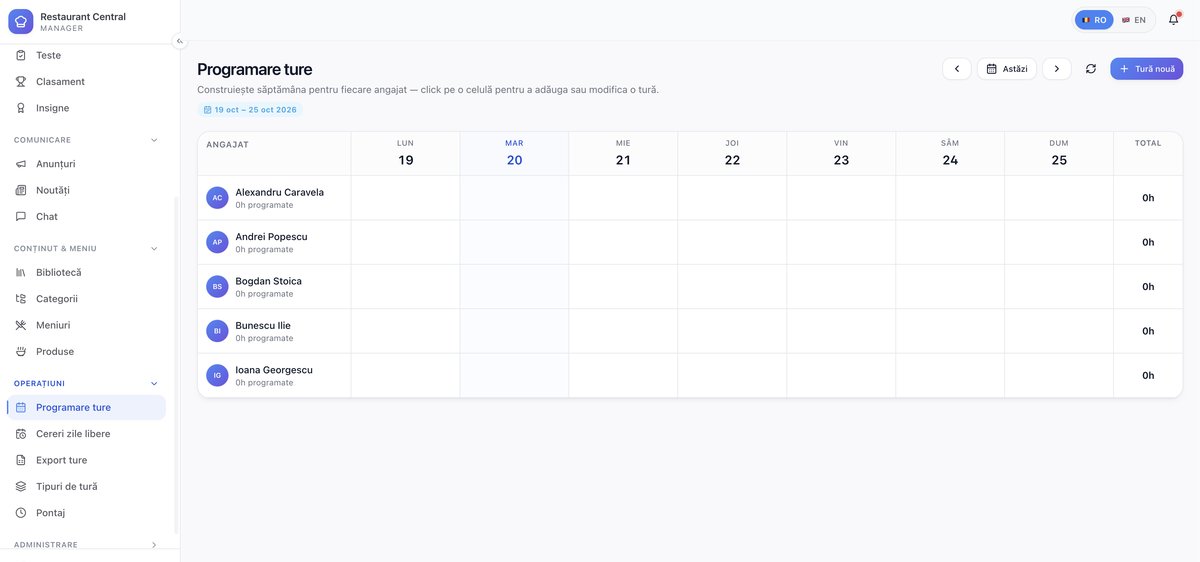Click the Categorii icon in sidebar
1200x562 pixels.
pos(21,299)
